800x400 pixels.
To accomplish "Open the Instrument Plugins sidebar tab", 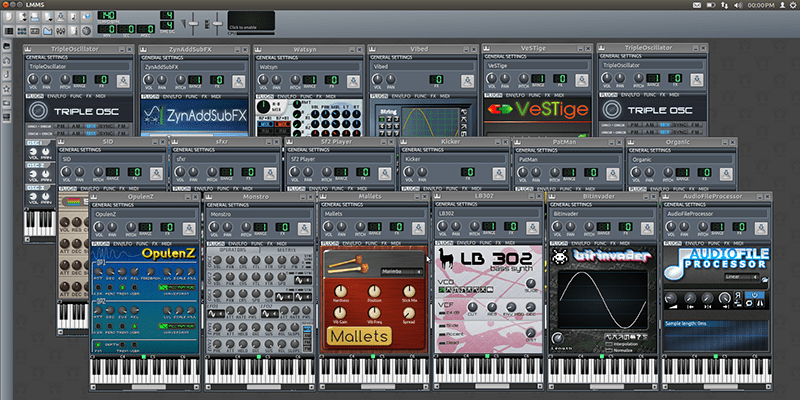I will 8,47.
